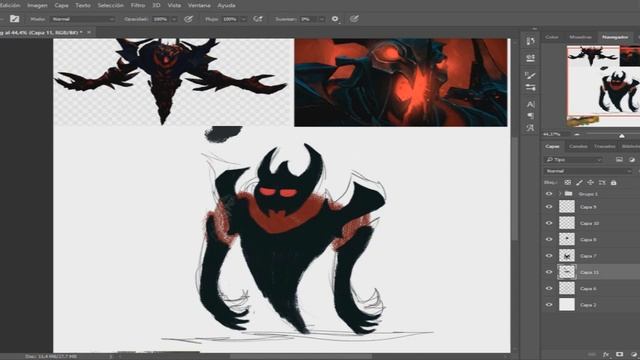Create adjustment layer icon at the panel bottom

[633, 354]
